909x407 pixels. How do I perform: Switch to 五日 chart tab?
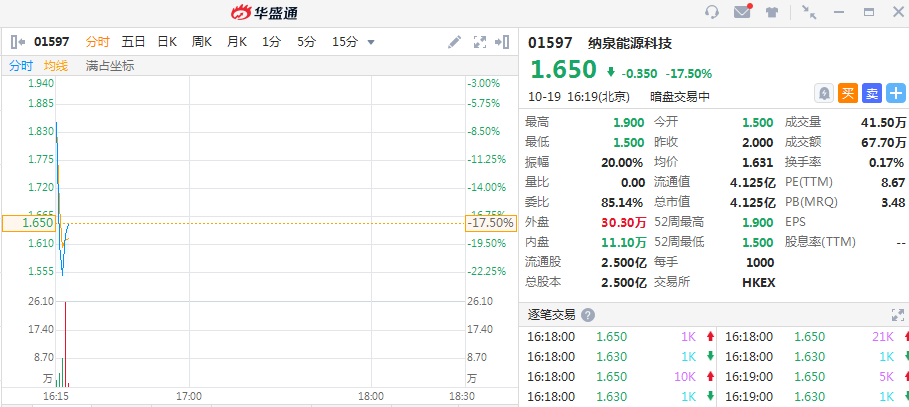click(133, 42)
